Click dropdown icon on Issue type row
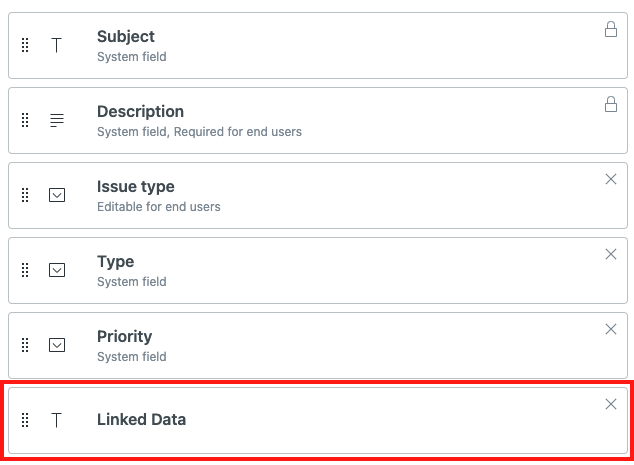 tap(57, 195)
